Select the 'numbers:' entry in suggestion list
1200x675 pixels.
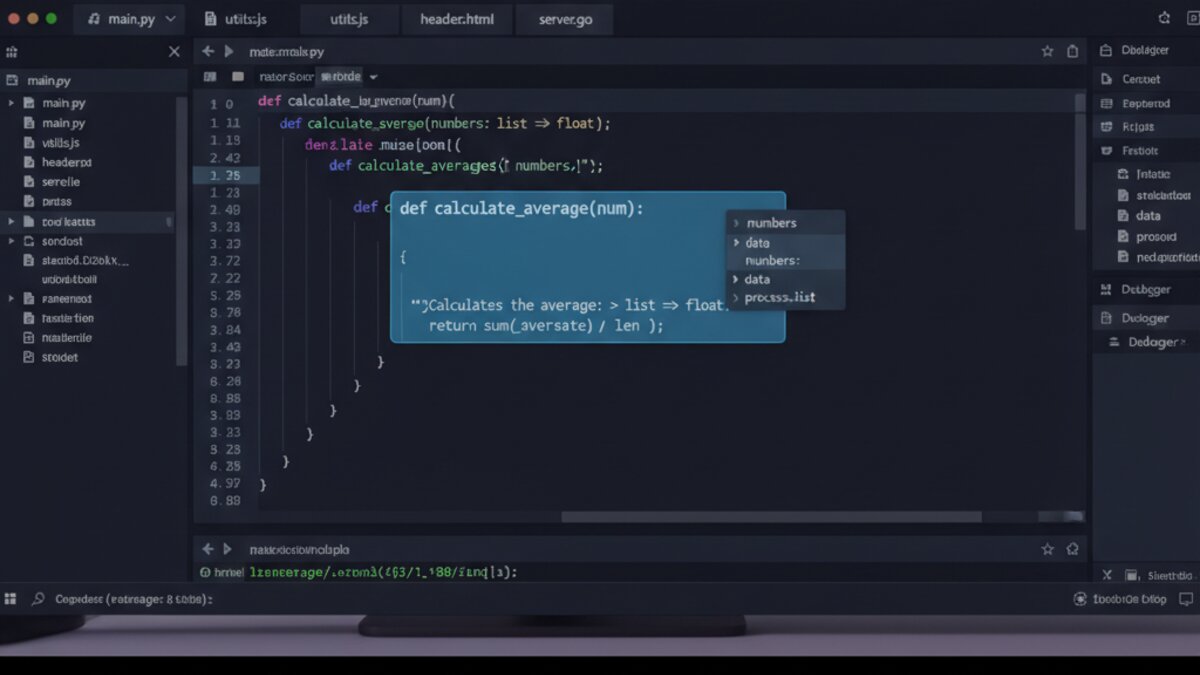pyautogui.click(x=772, y=260)
